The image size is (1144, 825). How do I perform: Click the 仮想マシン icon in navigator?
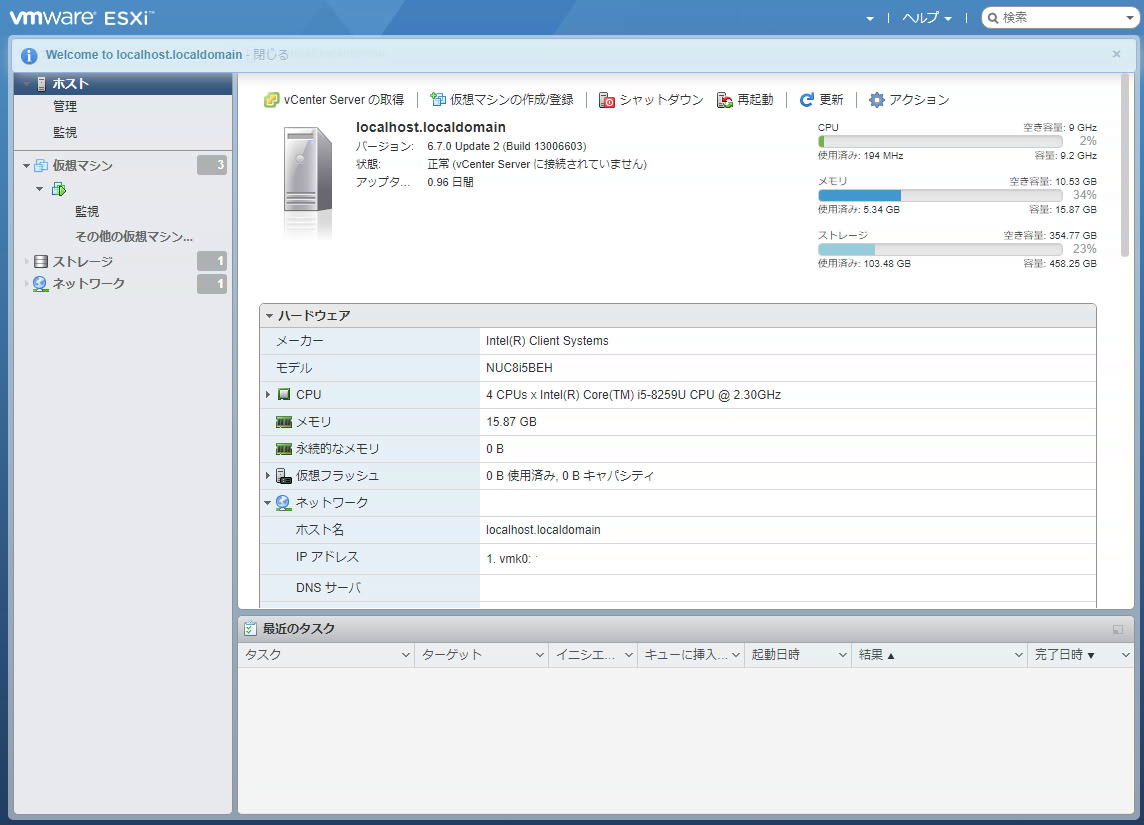(x=42, y=166)
